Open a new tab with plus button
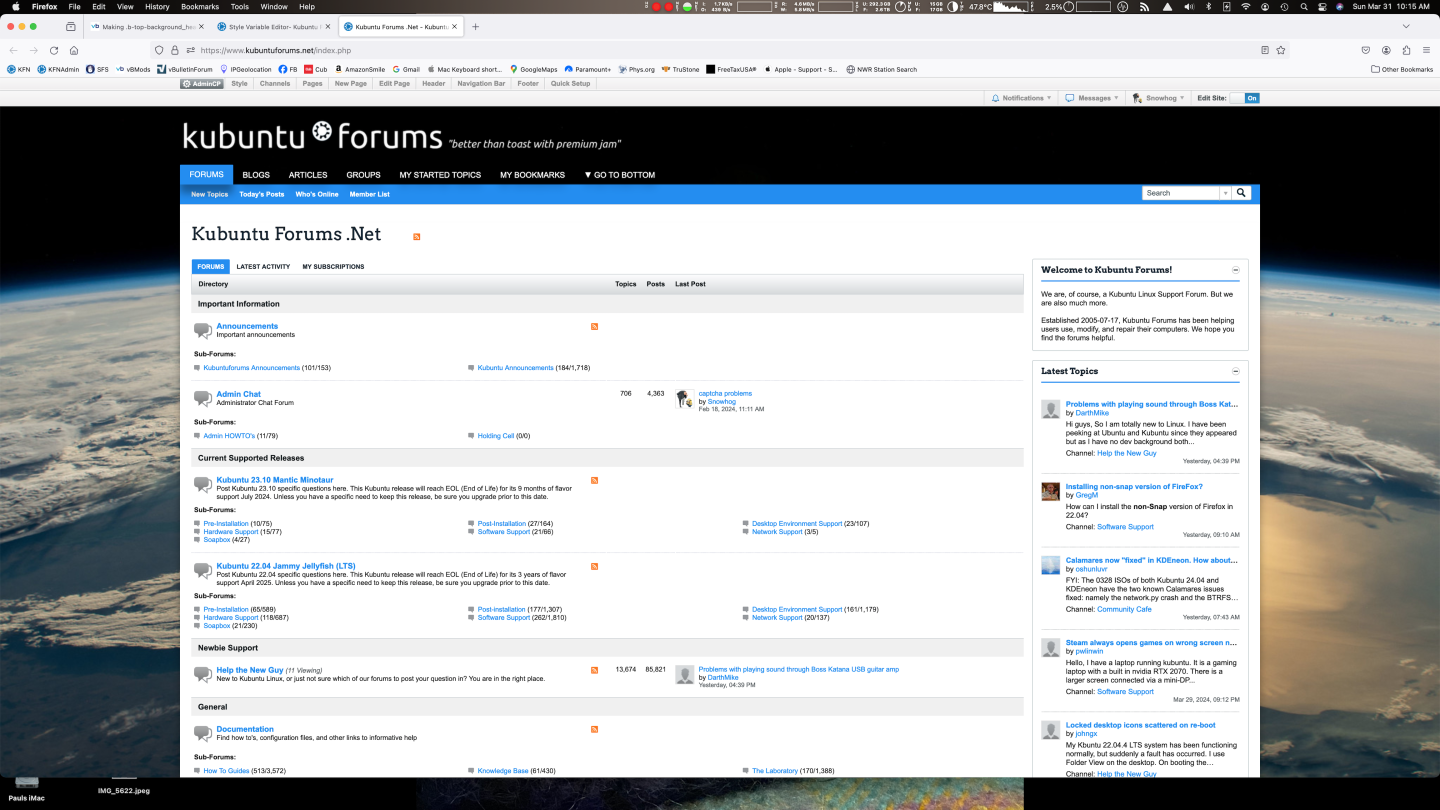Image resolution: width=1440 pixels, height=810 pixels. (475, 27)
